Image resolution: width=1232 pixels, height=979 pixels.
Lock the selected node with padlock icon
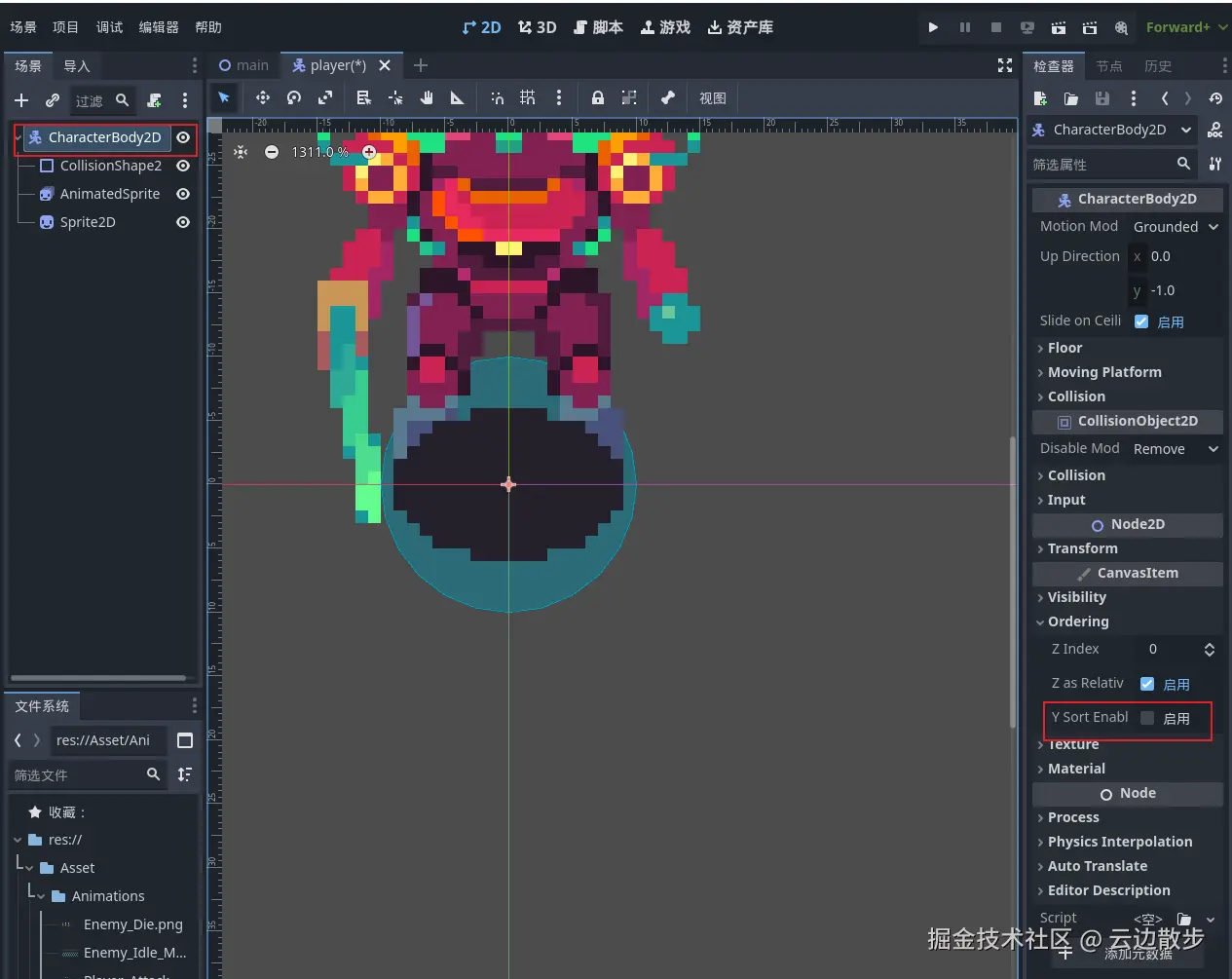pyautogui.click(x=598, y=97)
